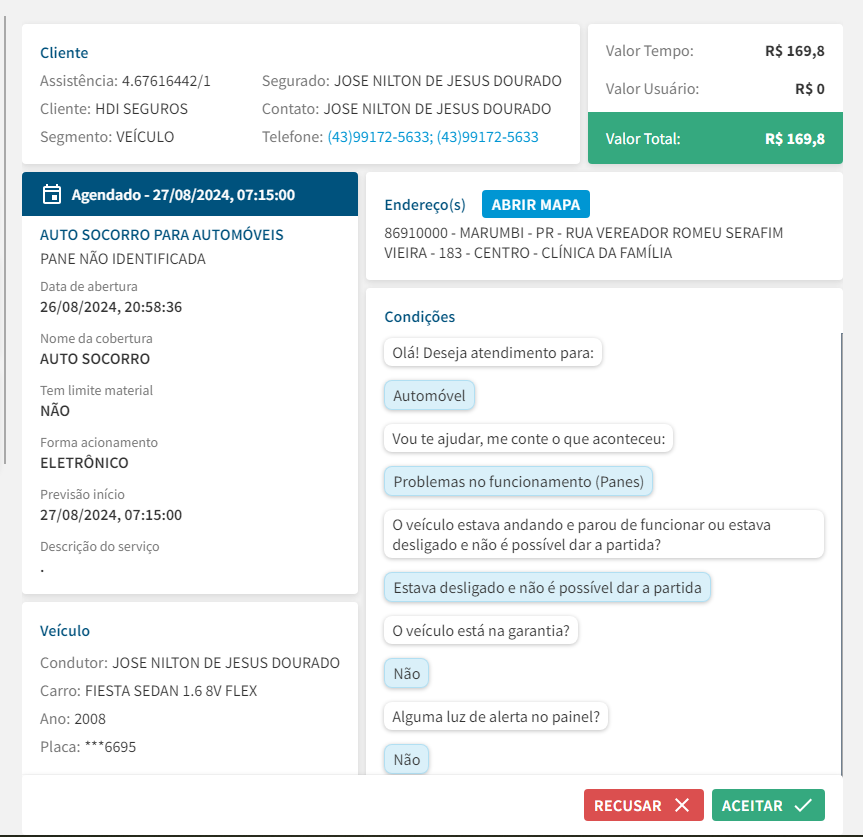Click 'Problemas no funcionamento (Panes)' answer bubble

pos(519,481)
